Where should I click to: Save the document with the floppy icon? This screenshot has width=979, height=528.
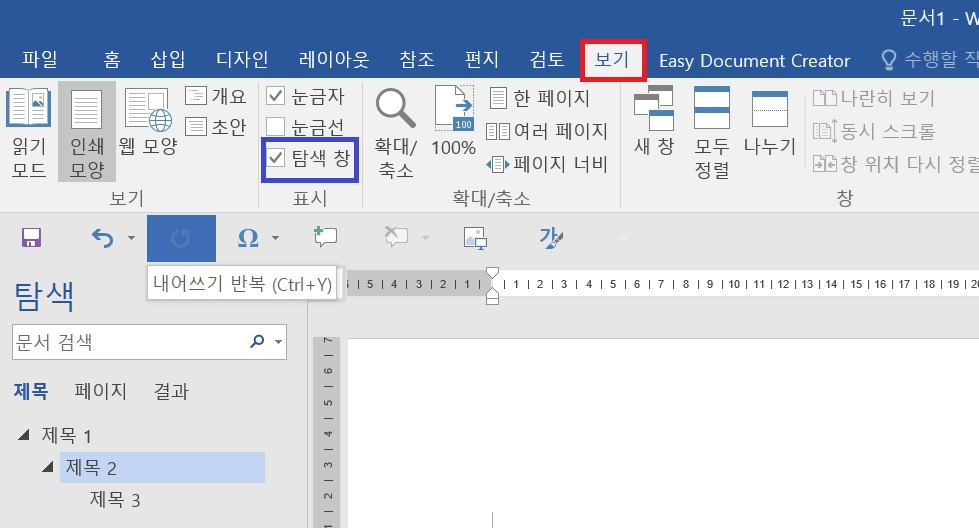31,238
